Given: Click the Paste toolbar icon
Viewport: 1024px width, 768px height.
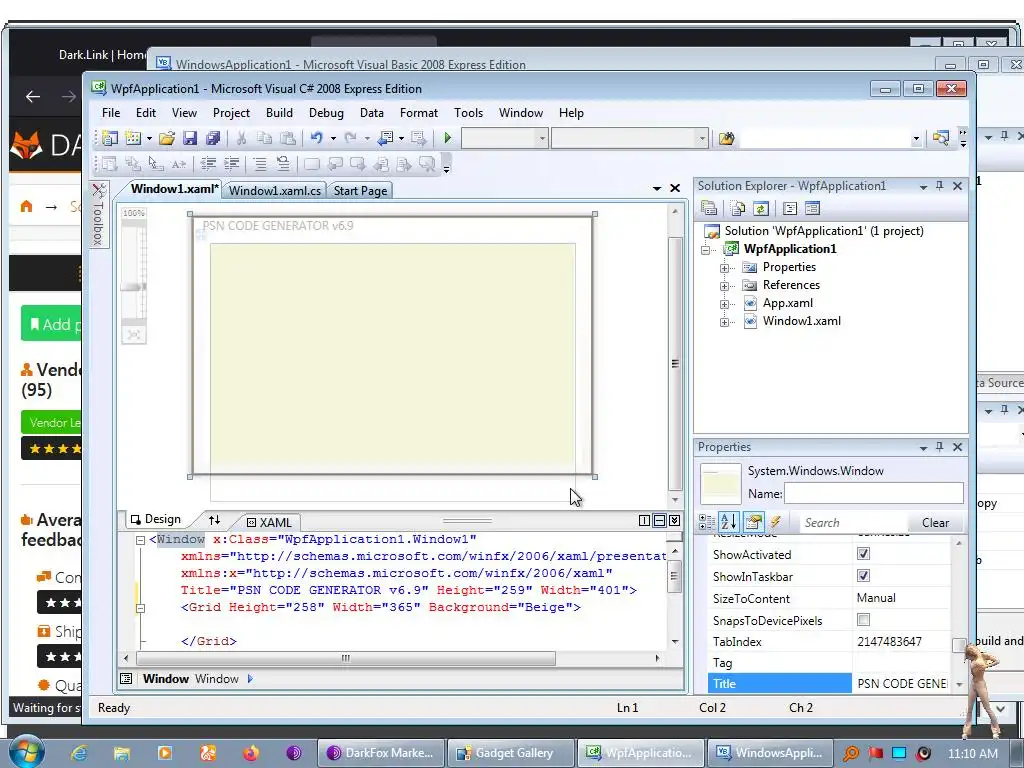Looking at the screenshot, I should pyautogui.click(x=287, y=138).
